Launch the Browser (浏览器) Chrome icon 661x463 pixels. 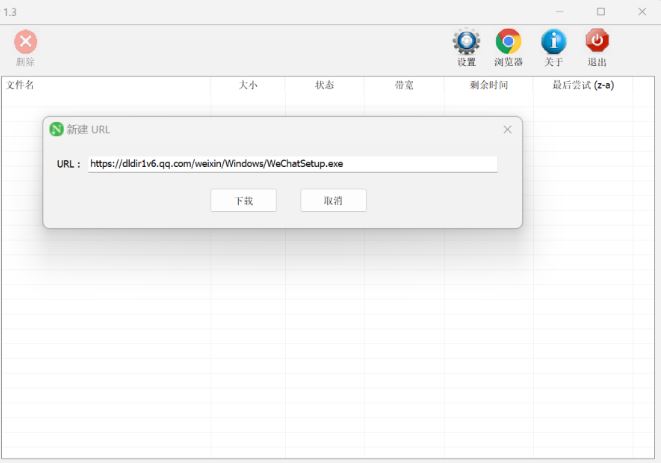pos(508,42)
